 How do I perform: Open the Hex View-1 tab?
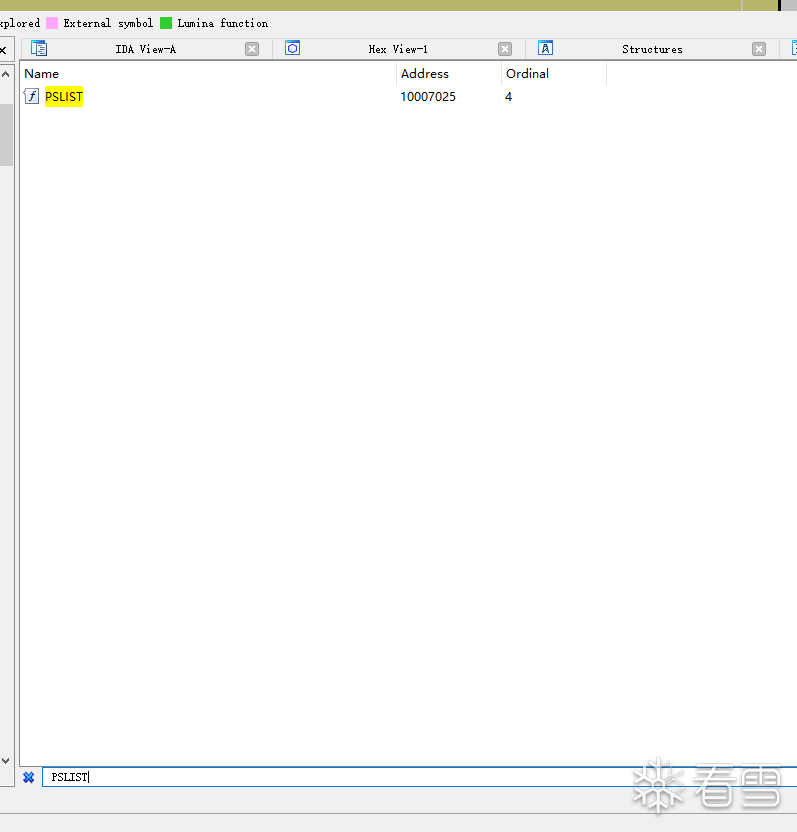[x=398, y=49]
